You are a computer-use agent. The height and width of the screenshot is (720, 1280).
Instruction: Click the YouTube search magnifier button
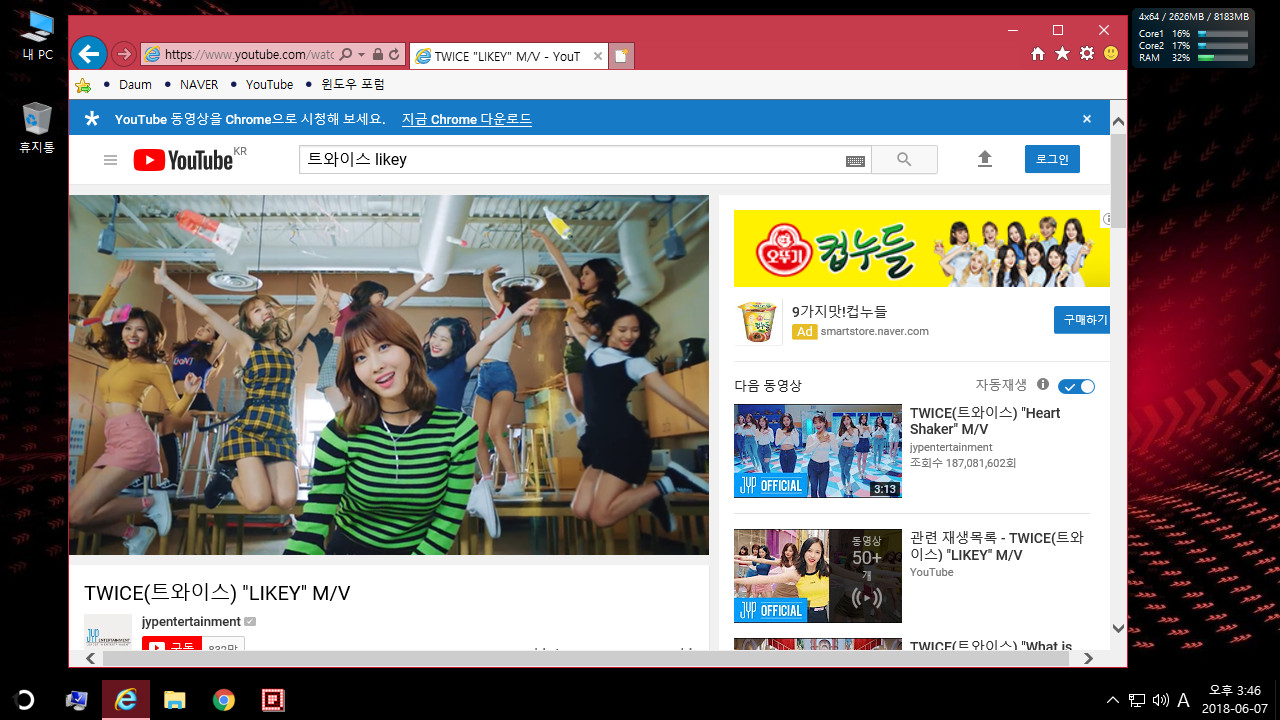(x=904, y=160)
